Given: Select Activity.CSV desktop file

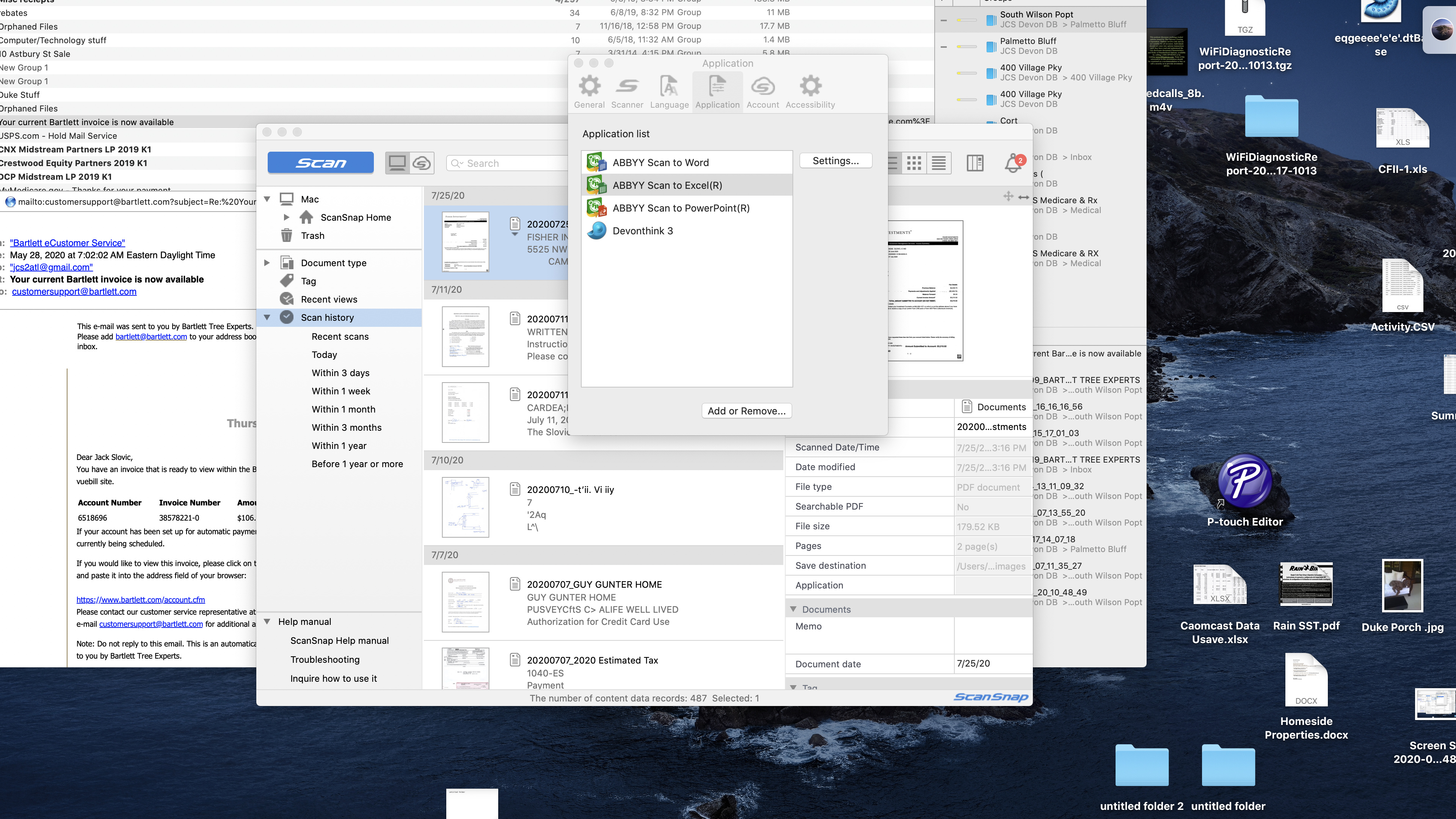Looking at the screenshot, I should (x=1402, y=295).
